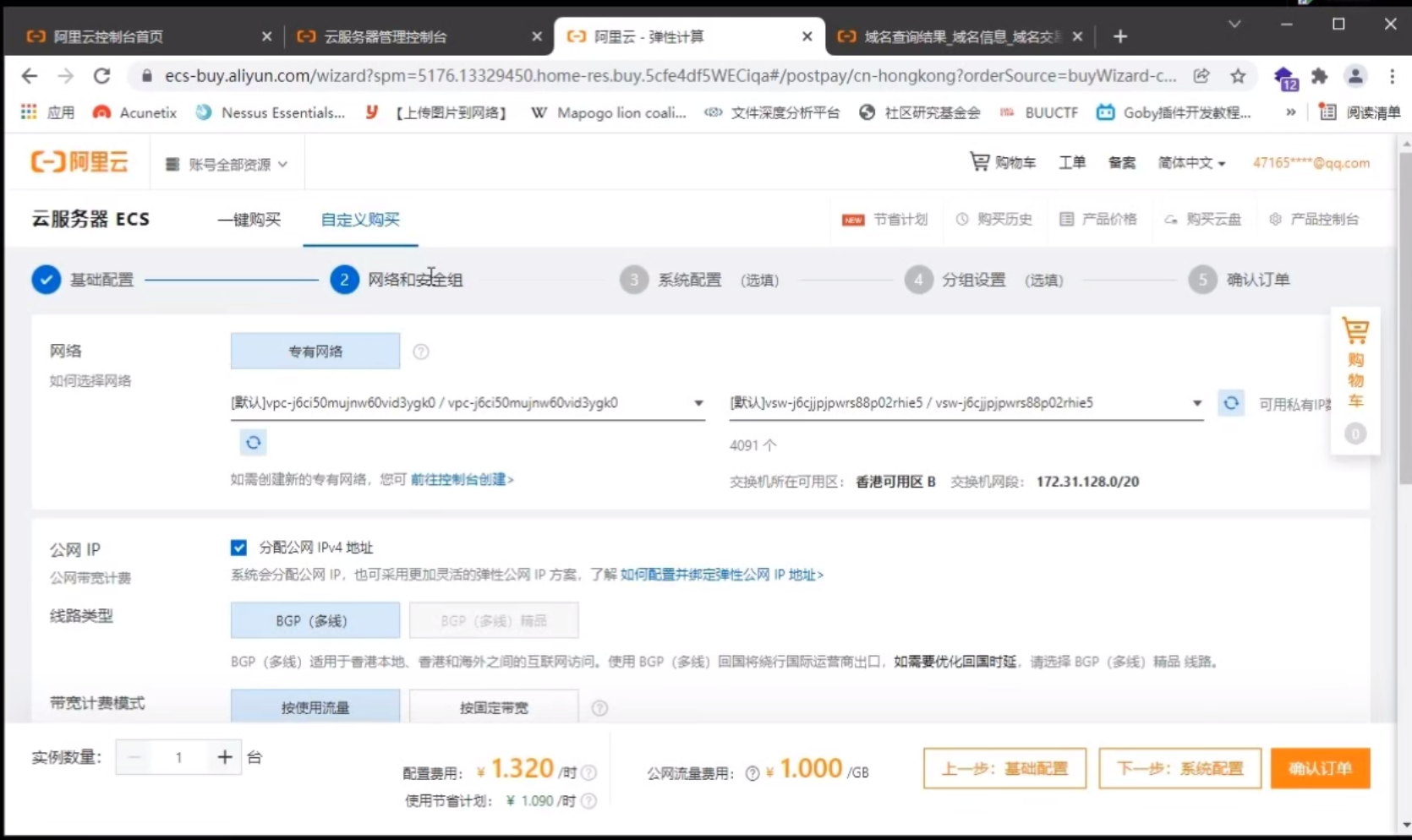Screen dimensions: 1412x840
Task: Open 如何配置并绑定弹性公网 IP 地址 link
Action: tap(721, 575)
